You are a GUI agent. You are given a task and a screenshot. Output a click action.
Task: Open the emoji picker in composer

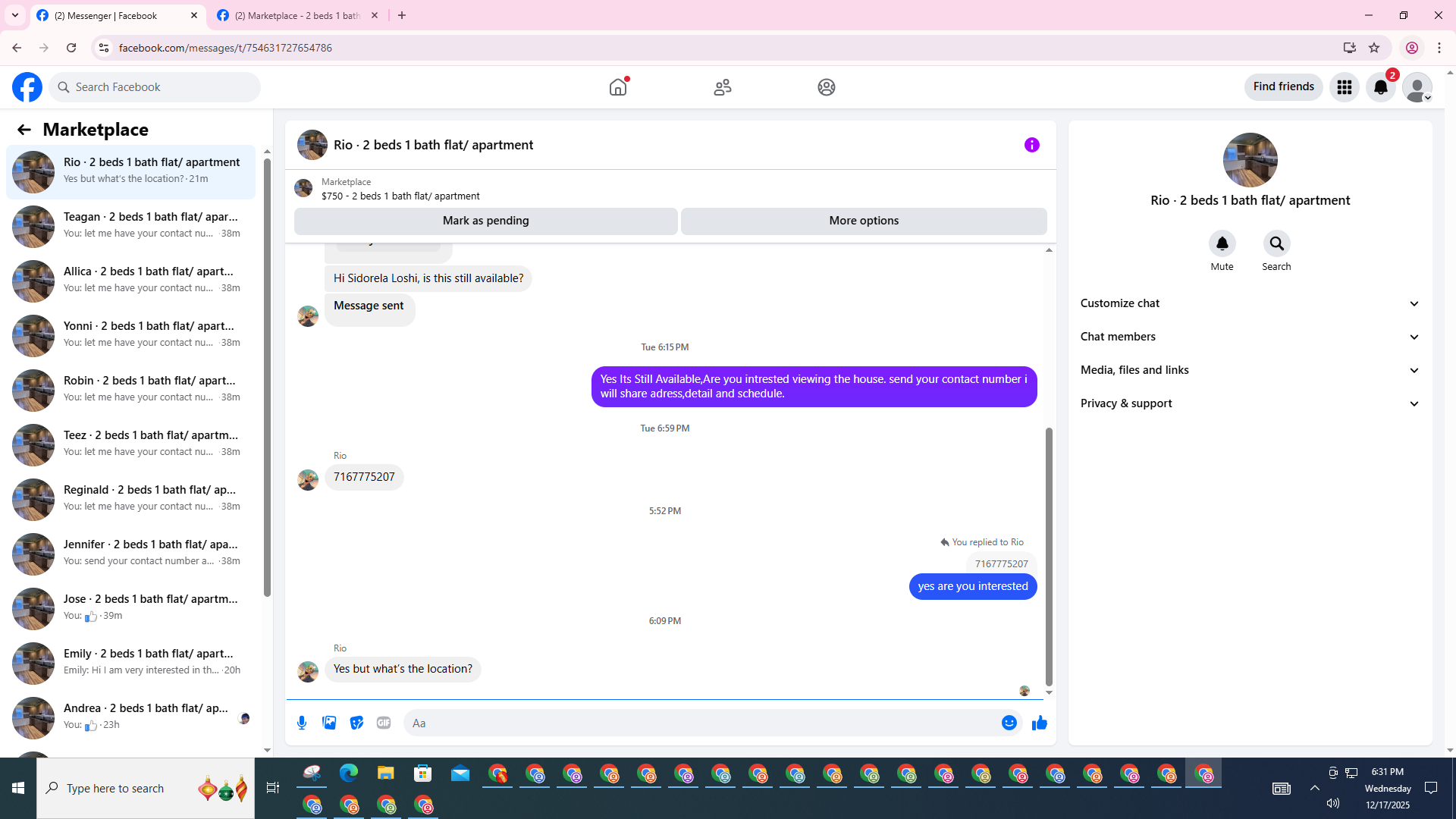pos(1009,723)
